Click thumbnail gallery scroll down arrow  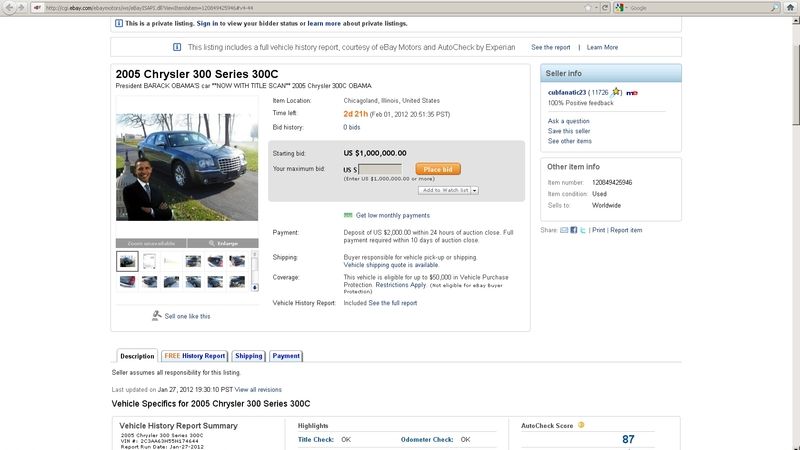(x=255, y=287)
